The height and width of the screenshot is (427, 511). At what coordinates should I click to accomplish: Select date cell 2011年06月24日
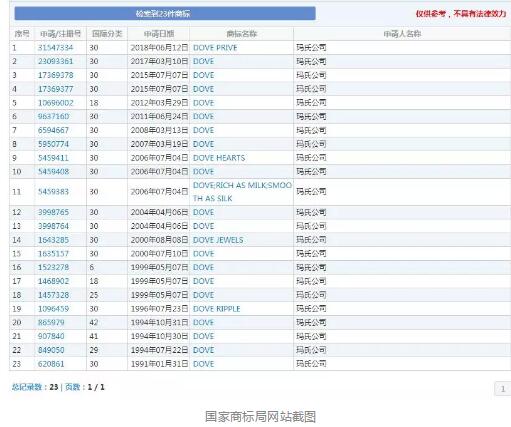159,116
